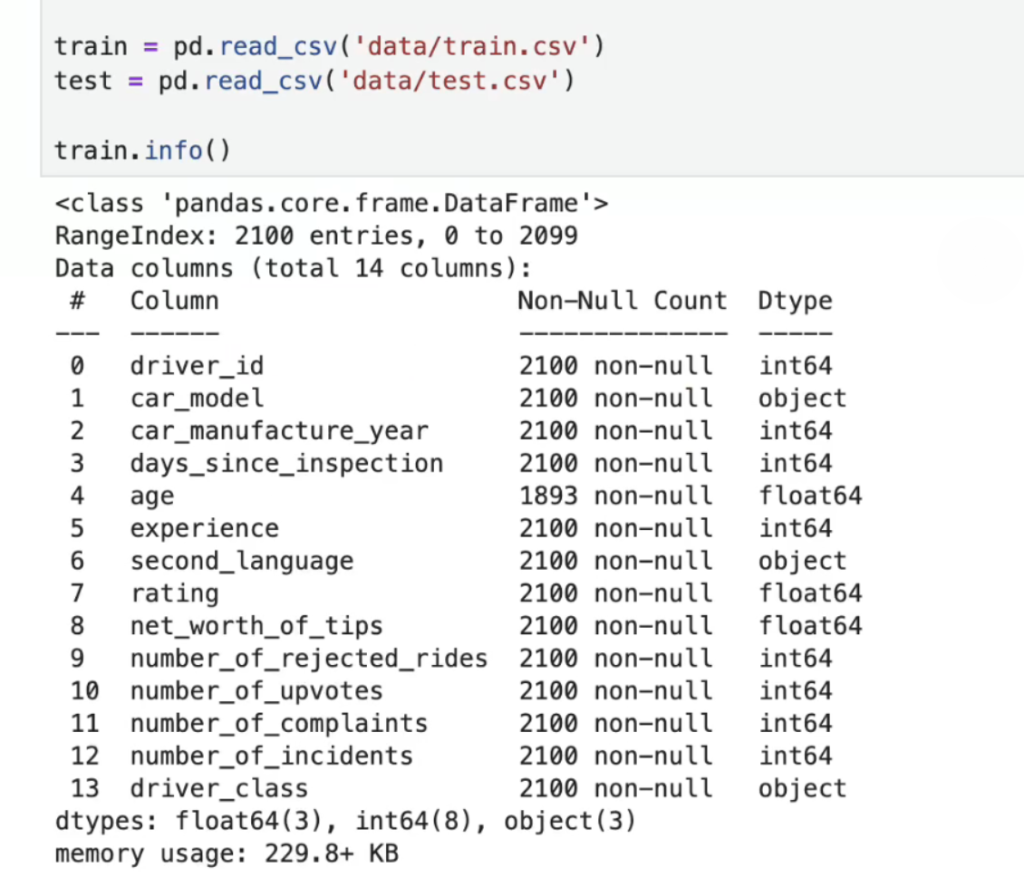Click the driver_class column name
The height and width of the screenshot is (877, 1024).
pos(219,789)
